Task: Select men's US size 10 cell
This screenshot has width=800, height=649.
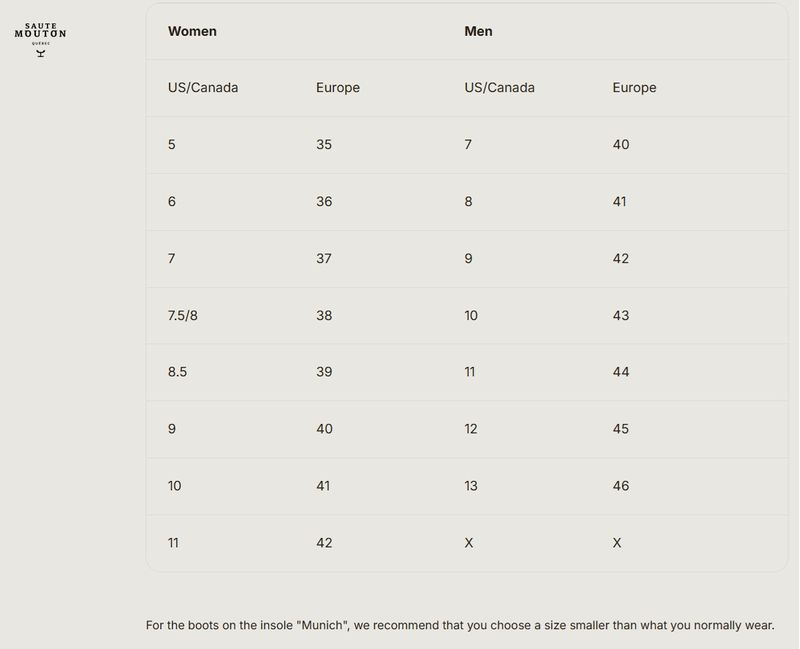Action: click(x=471, y=315)
